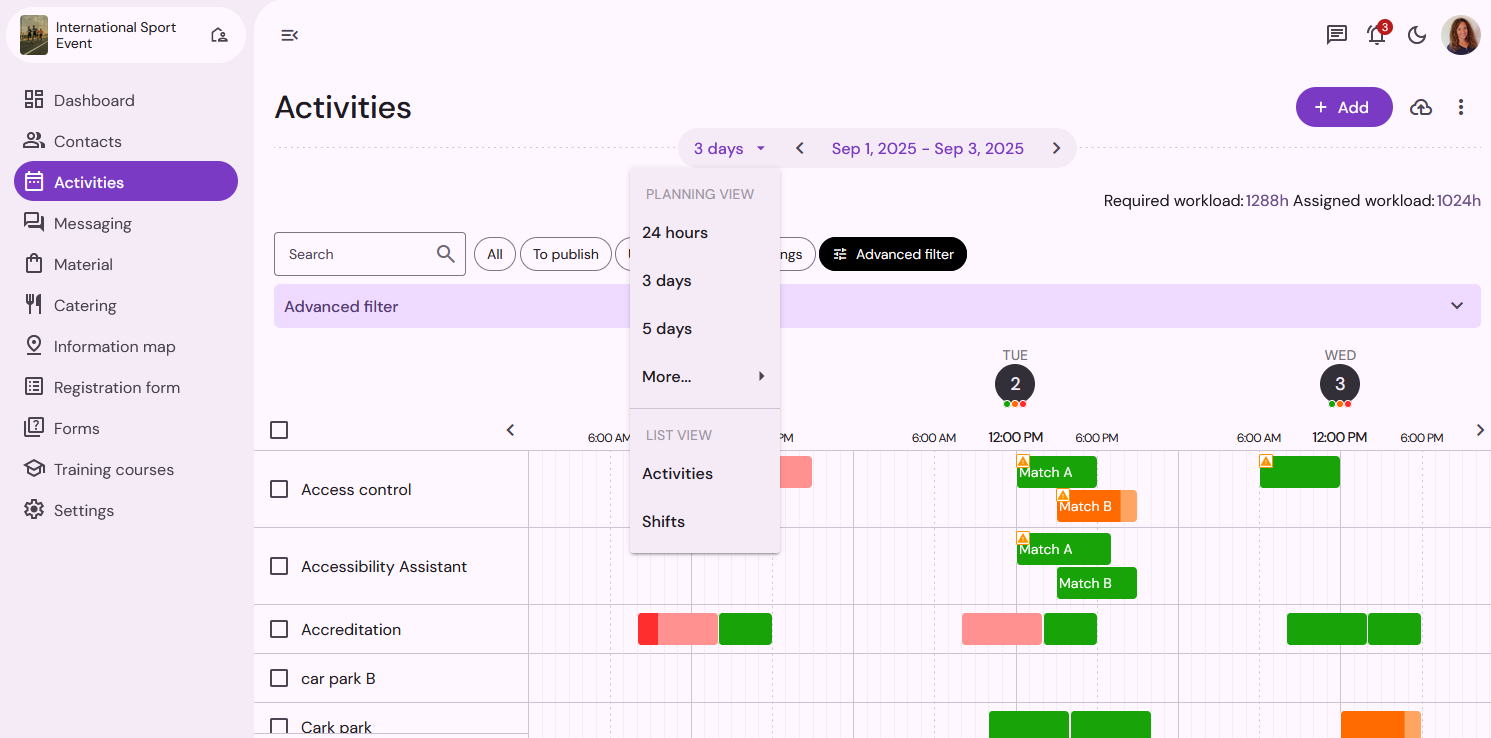
Task: Expand the More... submenu
Action: [x=705, y=376]
